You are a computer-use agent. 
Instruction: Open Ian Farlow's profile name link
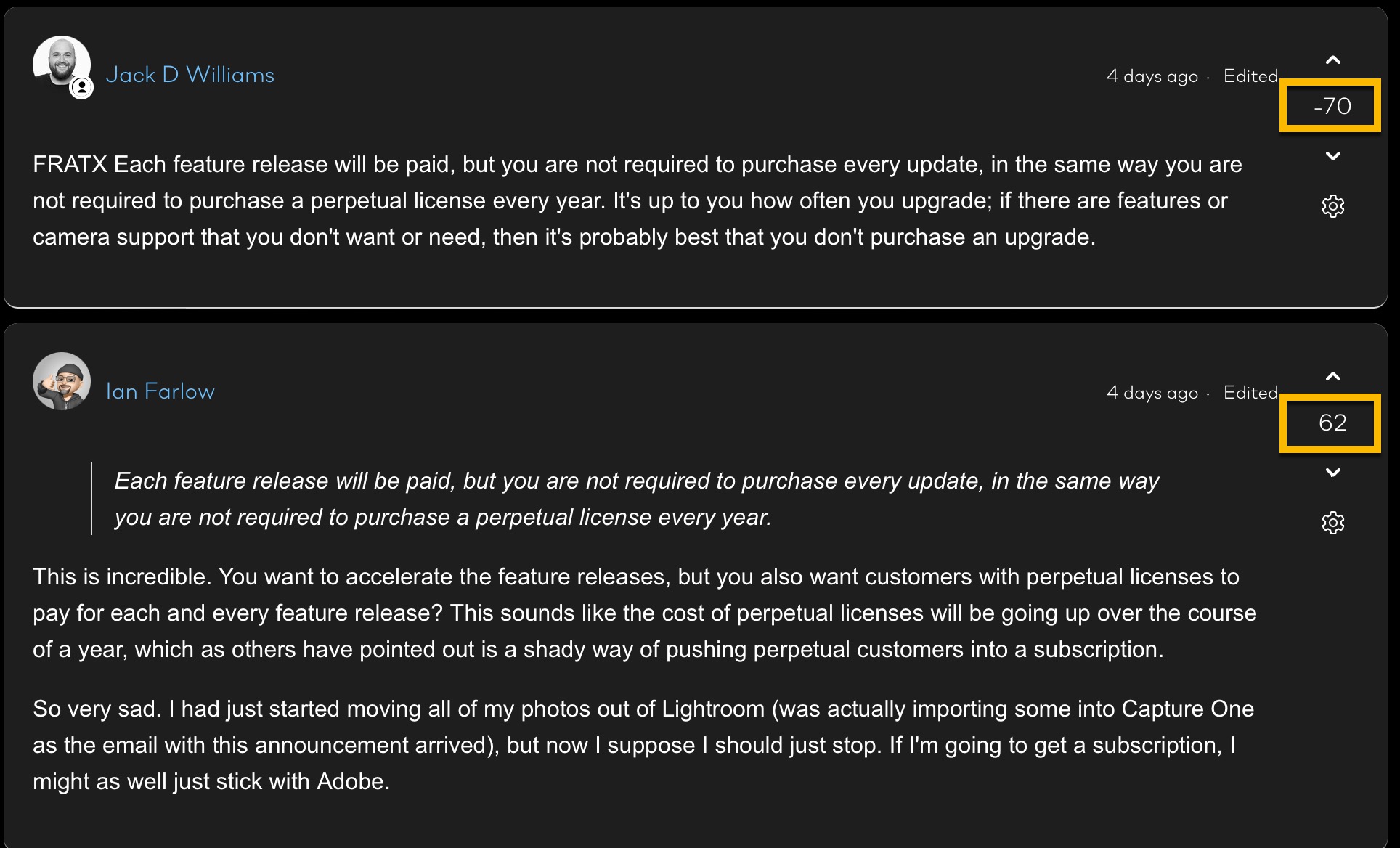[160, 391]
